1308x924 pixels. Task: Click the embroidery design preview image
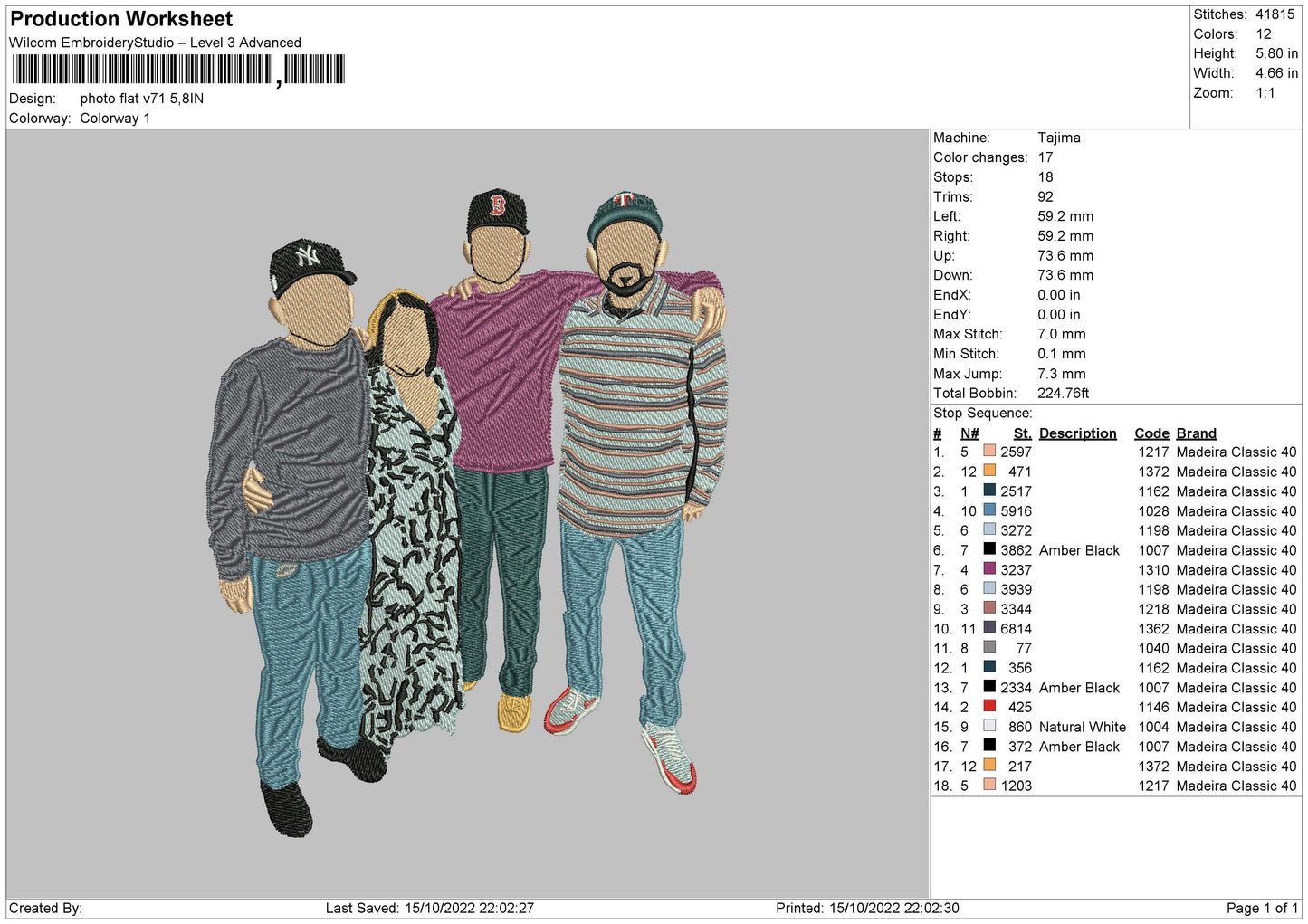[467, 513]
